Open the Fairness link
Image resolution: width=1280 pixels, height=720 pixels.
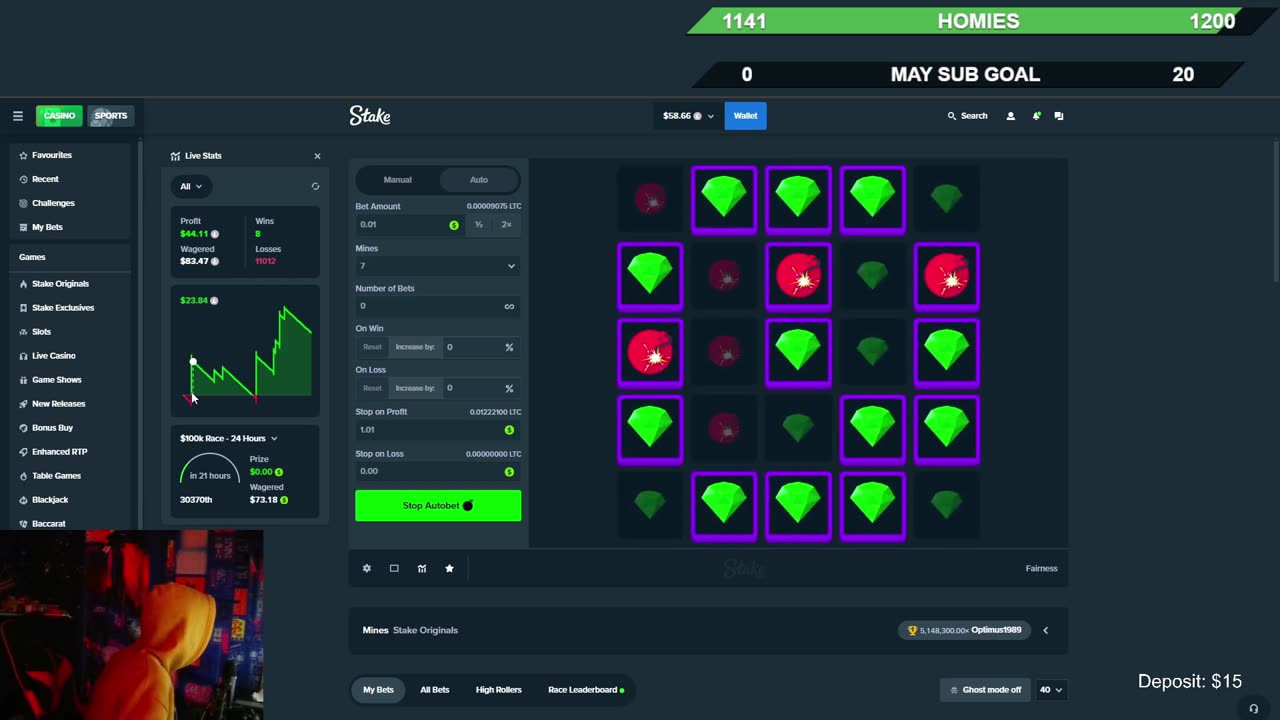coord(1041,568)
